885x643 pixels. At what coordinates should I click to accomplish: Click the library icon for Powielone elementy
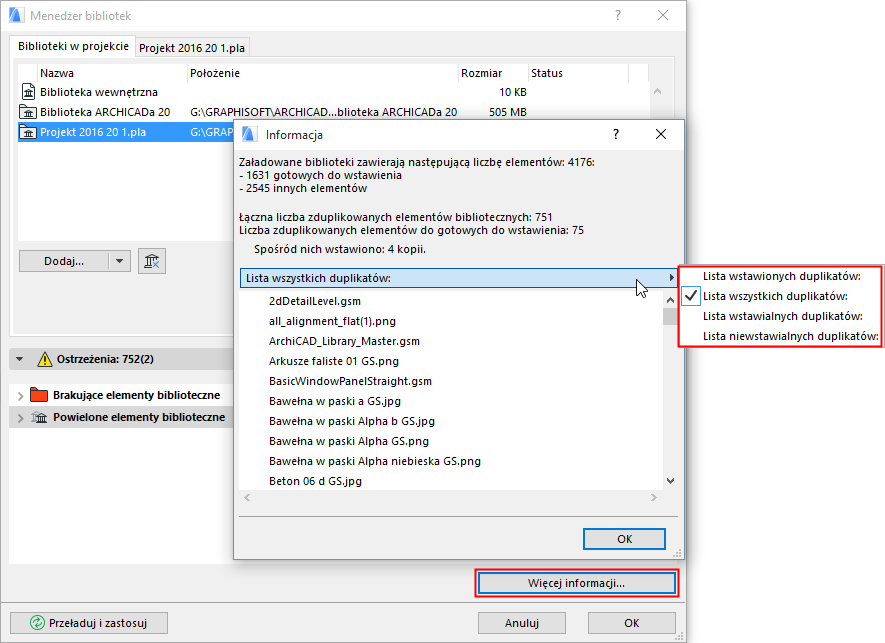(x=39, y=417)
